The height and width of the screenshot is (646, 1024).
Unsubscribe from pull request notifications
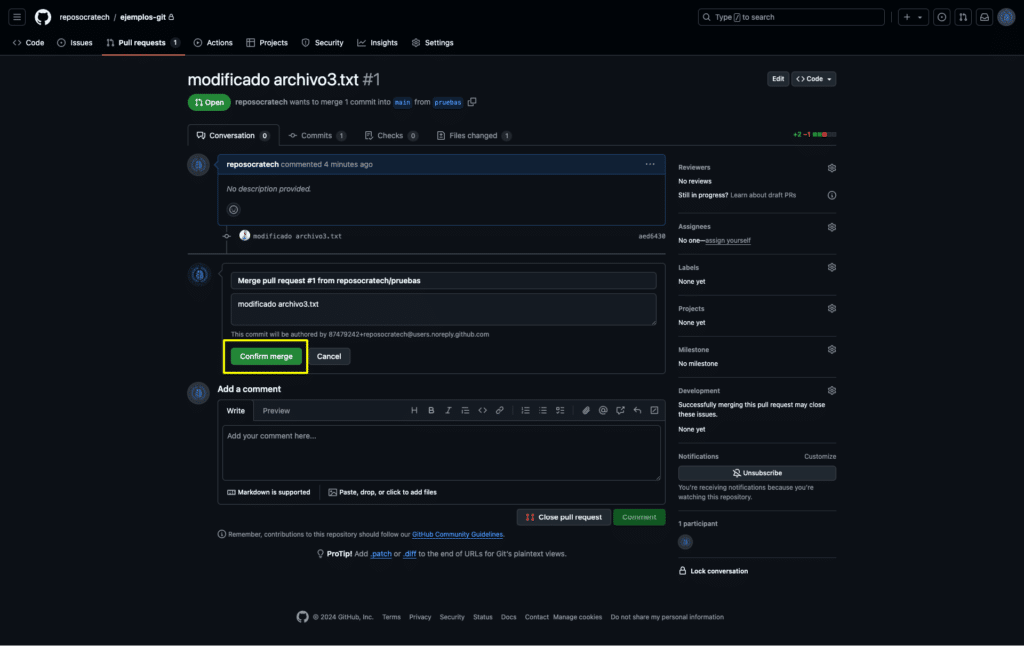coord(757,473)
